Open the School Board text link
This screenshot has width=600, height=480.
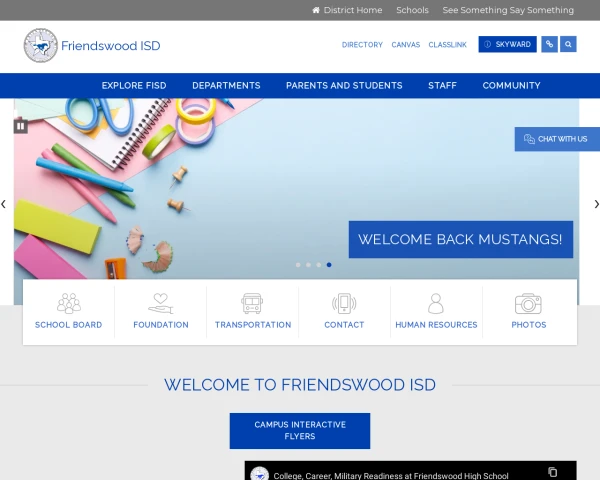(68, 325)
